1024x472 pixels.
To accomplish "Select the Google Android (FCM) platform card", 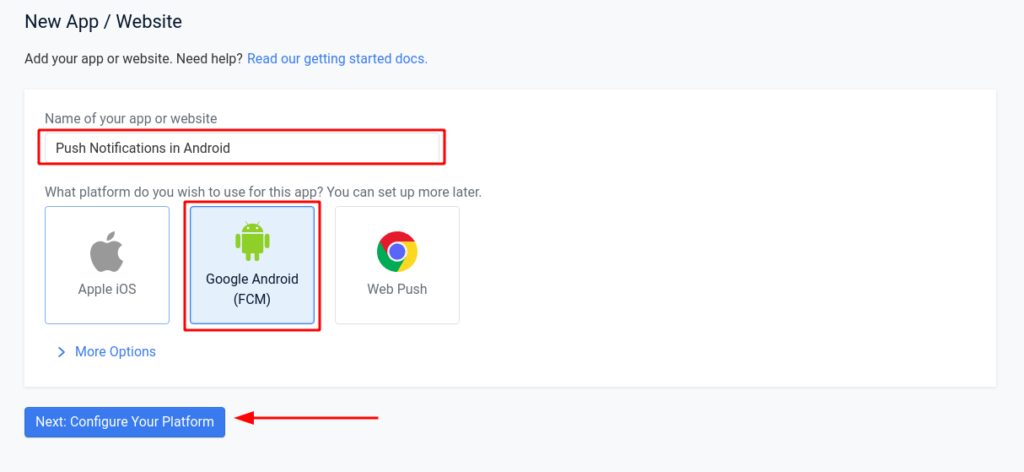I will [x=252, y=265].
